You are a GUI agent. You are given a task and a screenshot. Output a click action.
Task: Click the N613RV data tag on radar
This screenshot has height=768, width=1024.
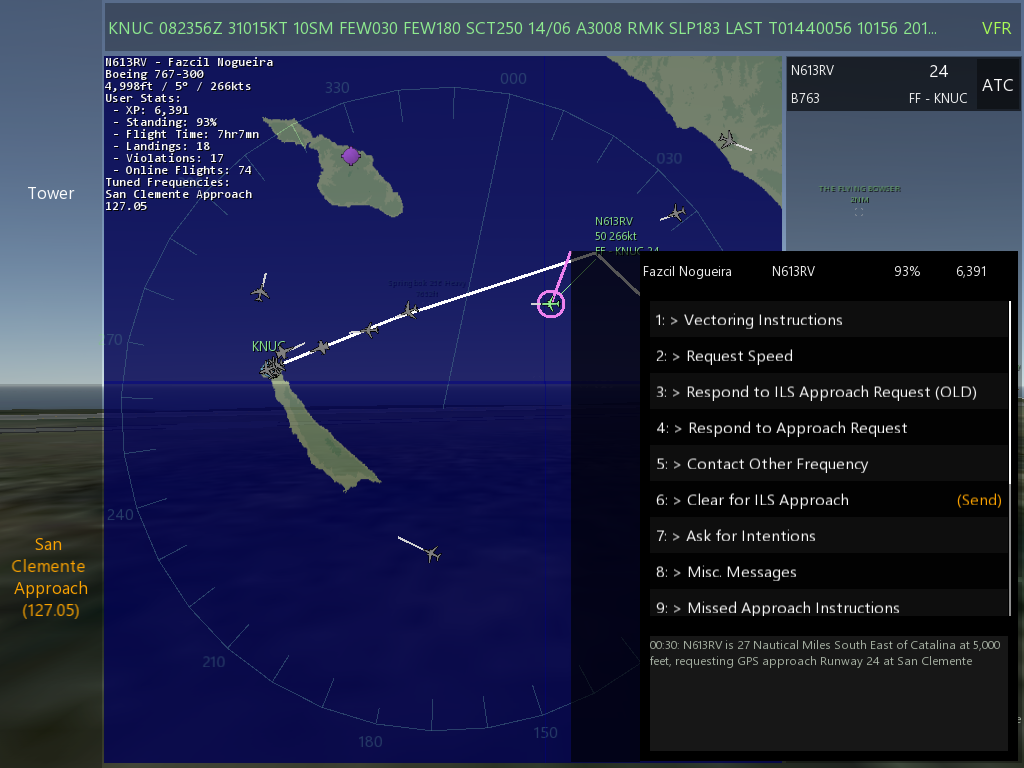tap(626, 236)
